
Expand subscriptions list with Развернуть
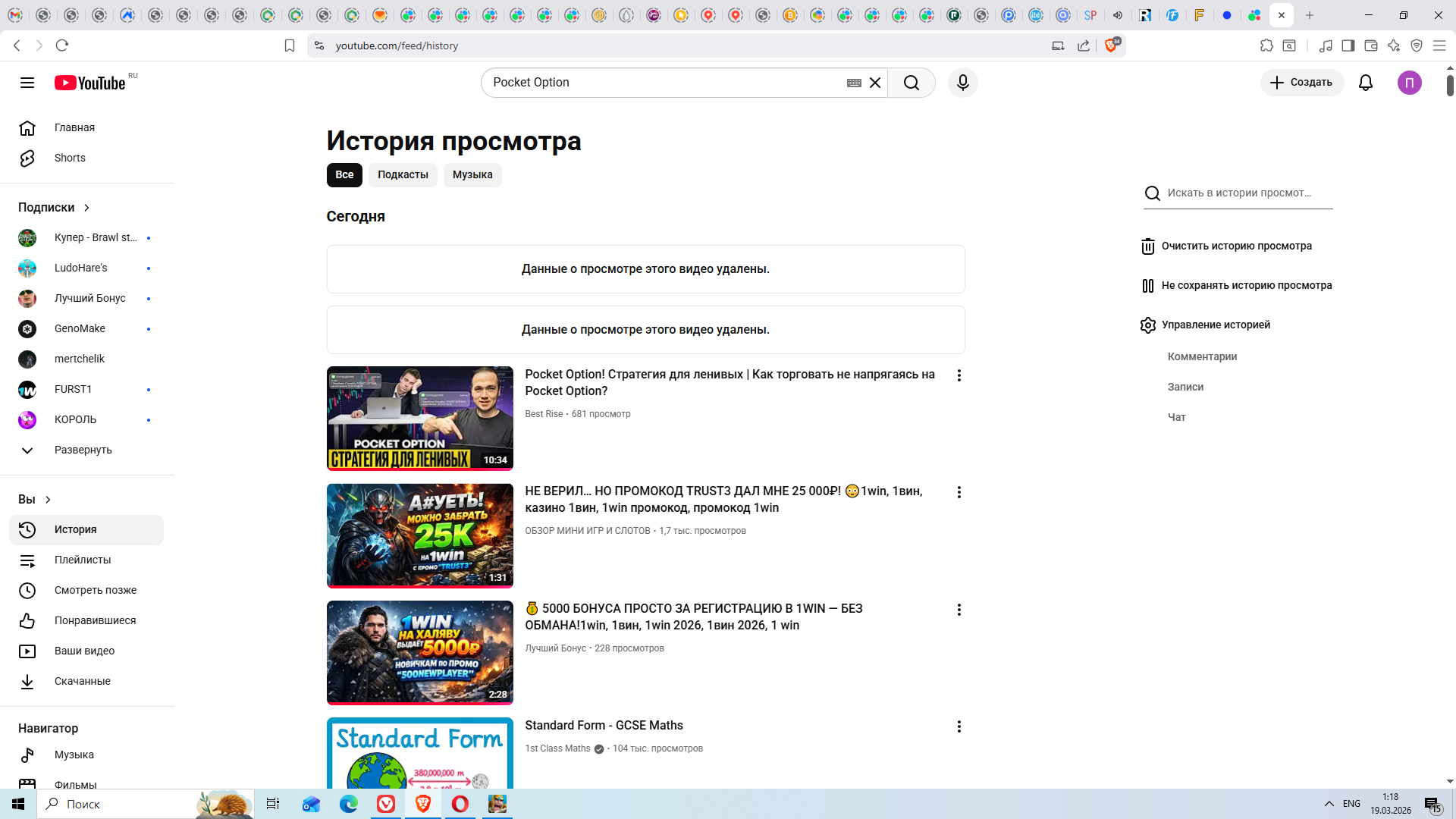coord(83,450)
